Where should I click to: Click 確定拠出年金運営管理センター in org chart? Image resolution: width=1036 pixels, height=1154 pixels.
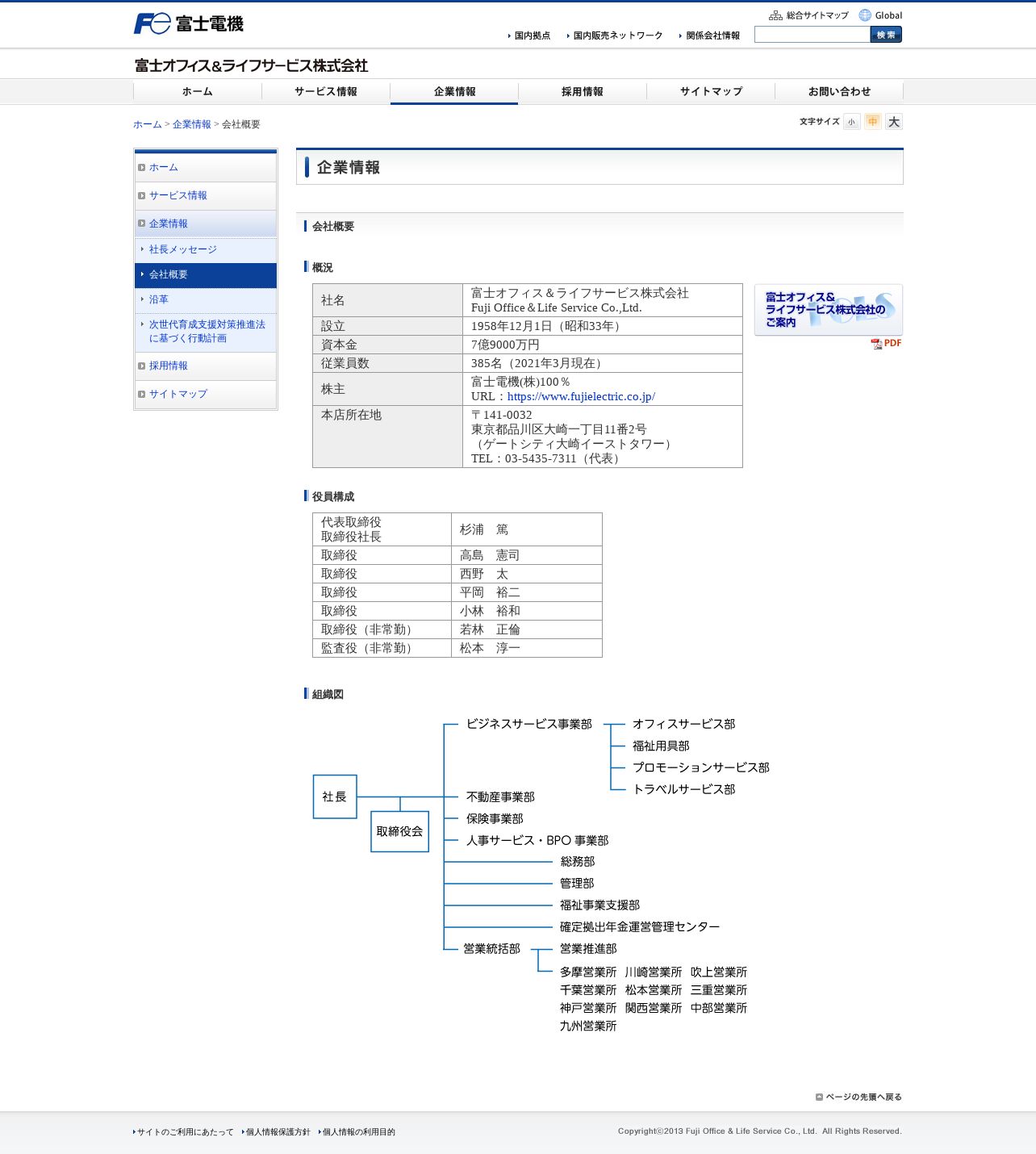click(x=640, y=927)
